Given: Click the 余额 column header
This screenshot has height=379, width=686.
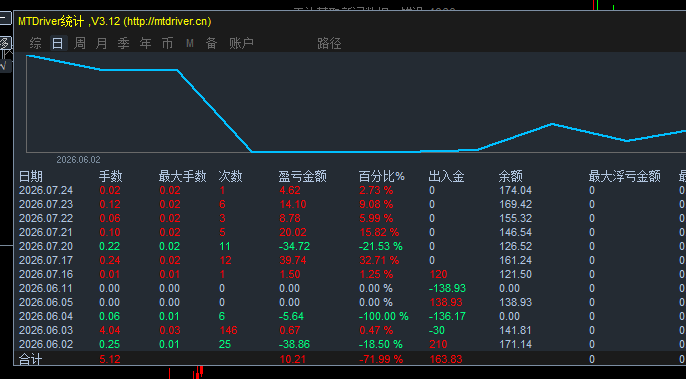Looking at the screenshot, I should click(x=510, y=176).
